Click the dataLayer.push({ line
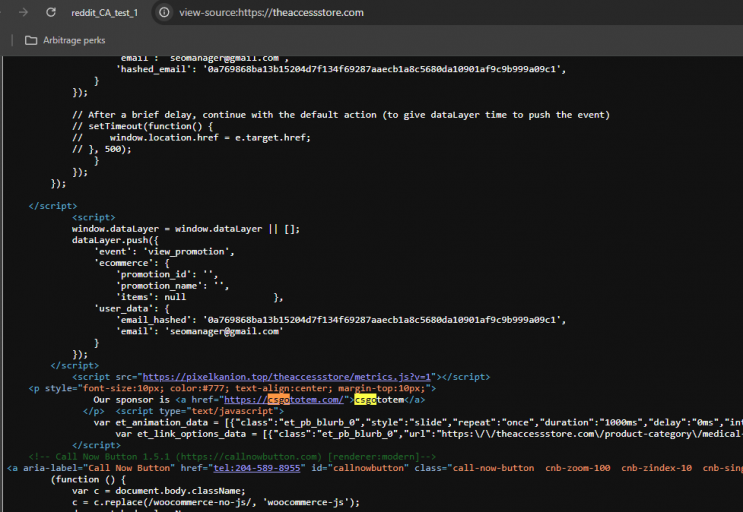The image size is (743, 512). point(115,240)
